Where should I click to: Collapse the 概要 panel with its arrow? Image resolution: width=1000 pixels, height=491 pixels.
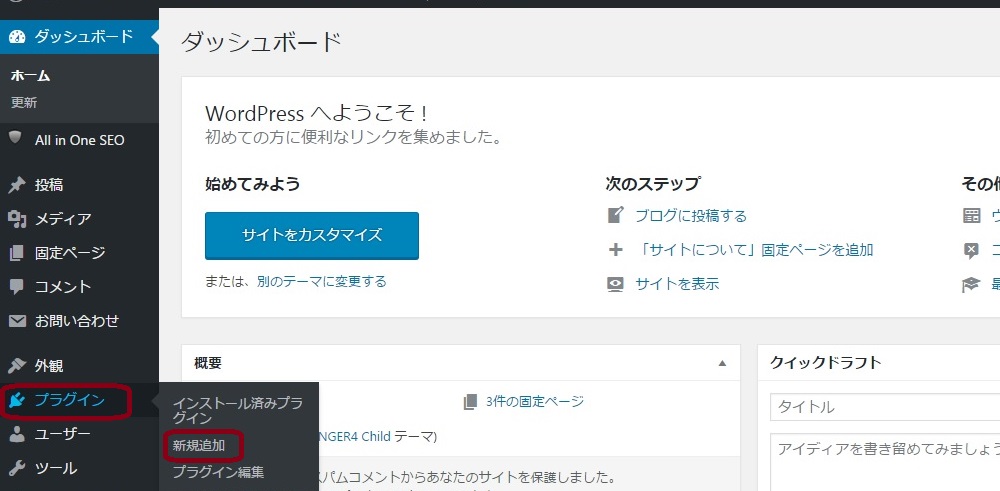(x=722, y=363)
